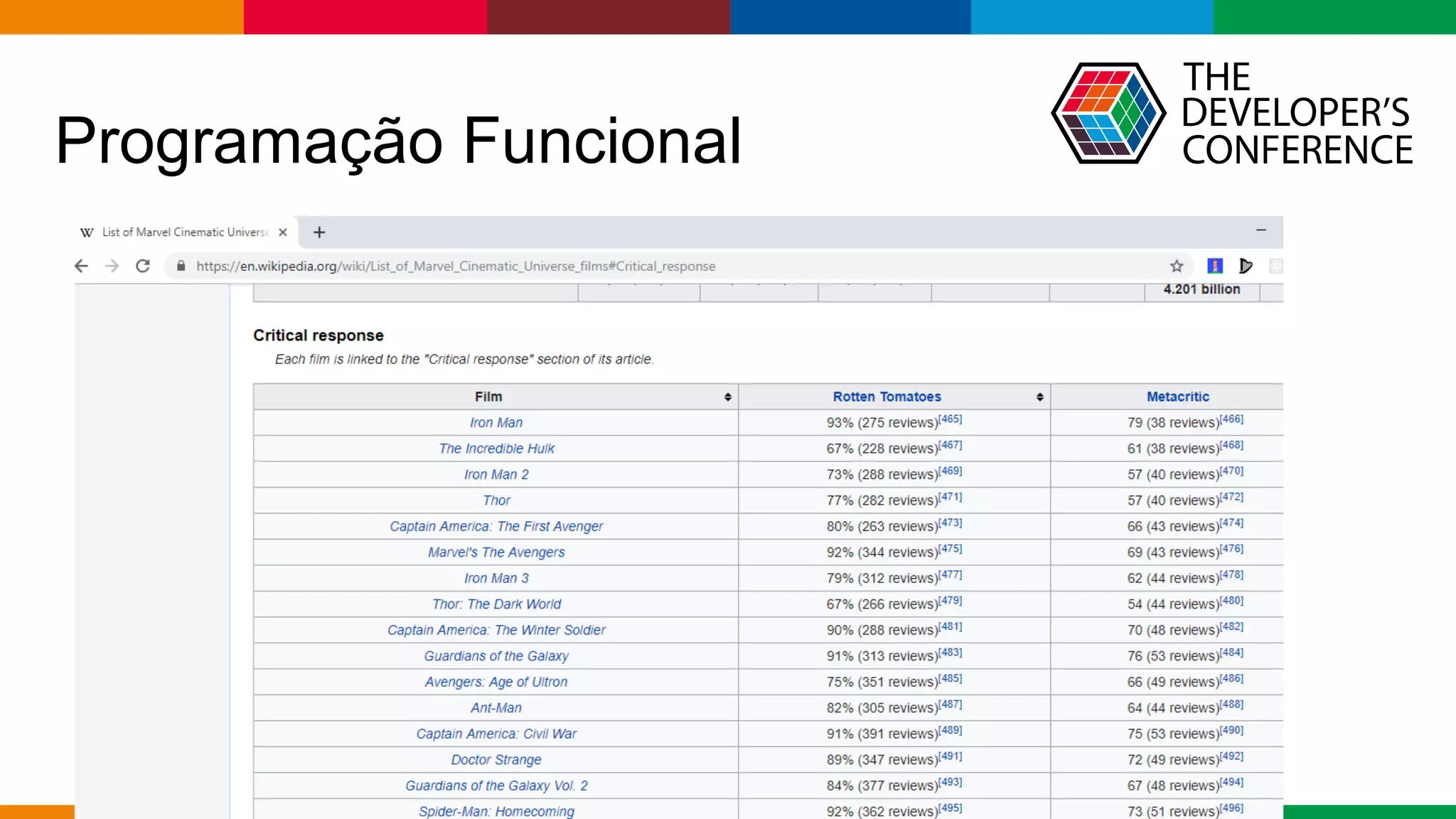Open Spider-Man: Homecoming link
This screenshot has width=1456, height=819.
click(x=496, y=811)
